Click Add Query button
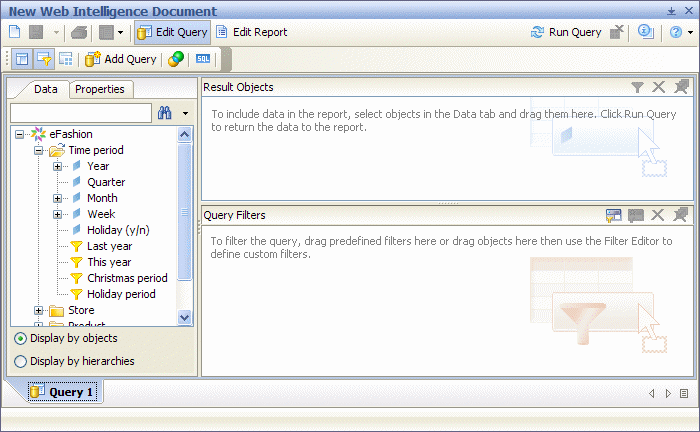The height and width of the screenshot is (432, 700). tap(121, 59)
